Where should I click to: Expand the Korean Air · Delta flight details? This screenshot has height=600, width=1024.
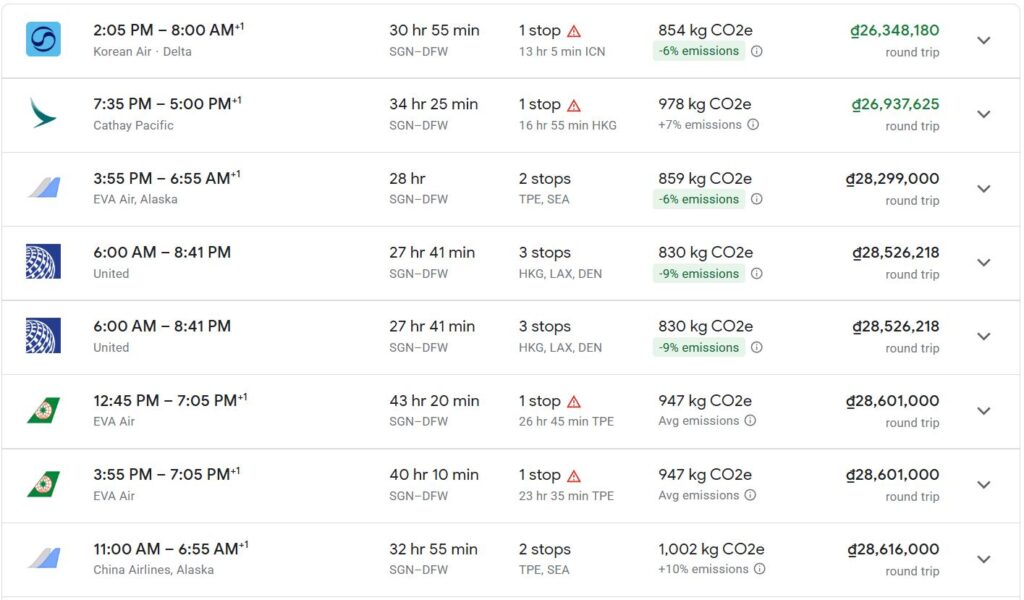click(983, 40)
